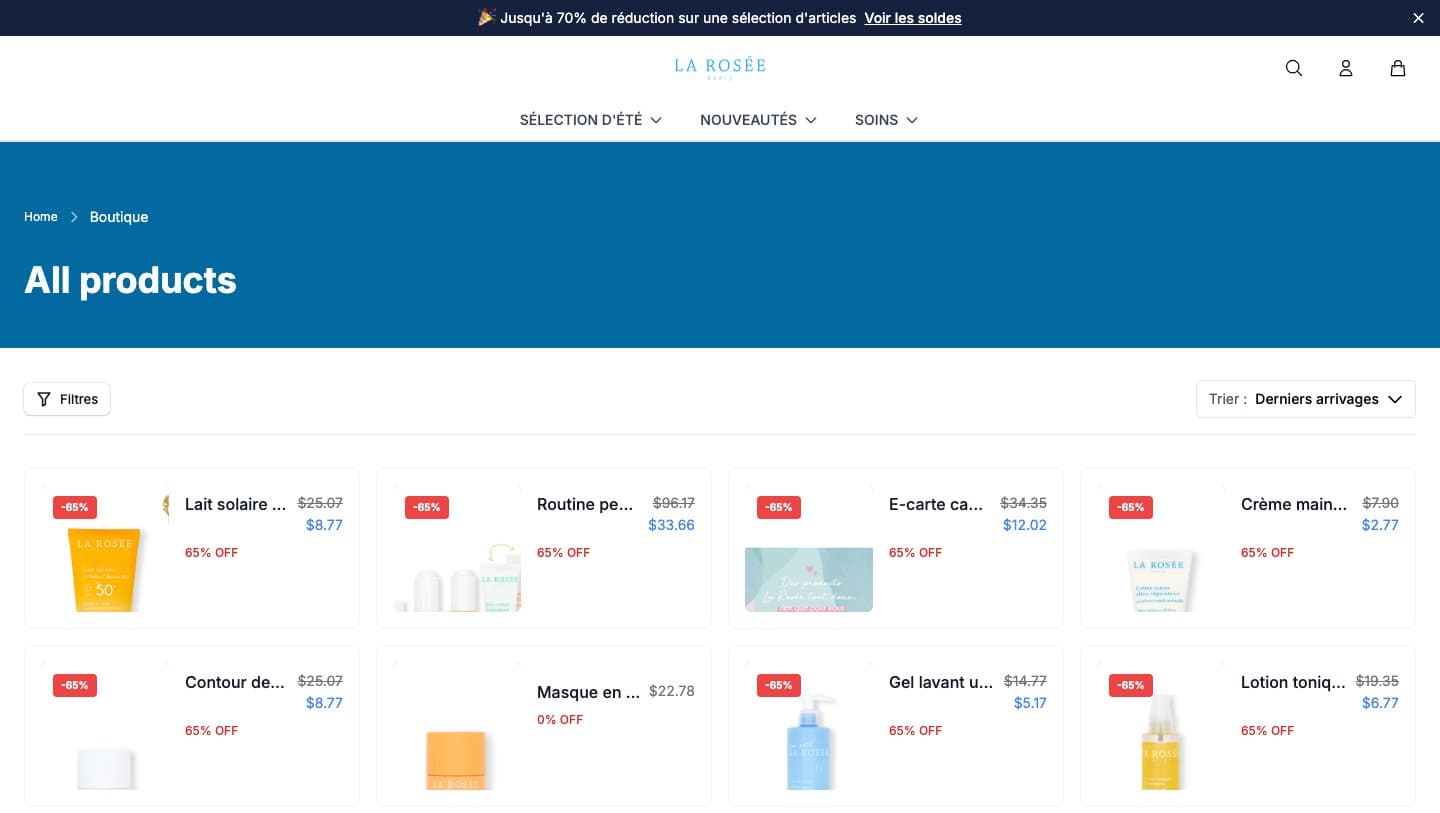The image size is (1440, 813).
Task: Click the $2.77 sale price
Action: [1380, 525]
